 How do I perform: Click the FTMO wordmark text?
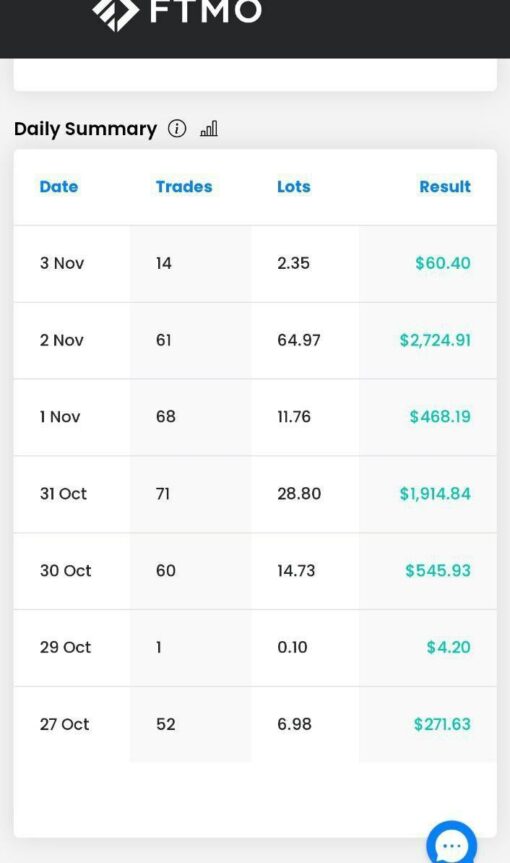coord(206,11)
